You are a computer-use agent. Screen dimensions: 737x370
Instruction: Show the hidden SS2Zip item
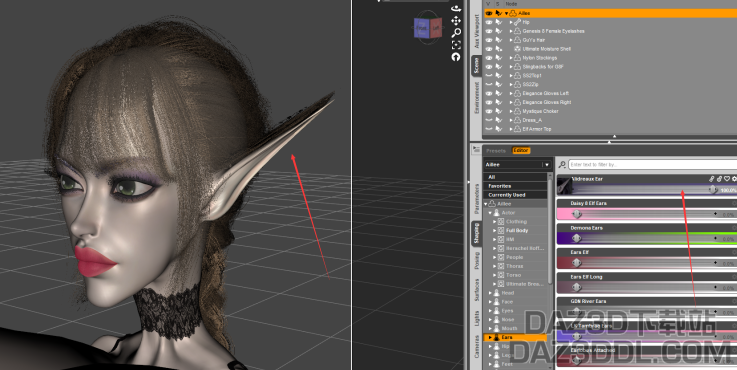pos(489,85)
